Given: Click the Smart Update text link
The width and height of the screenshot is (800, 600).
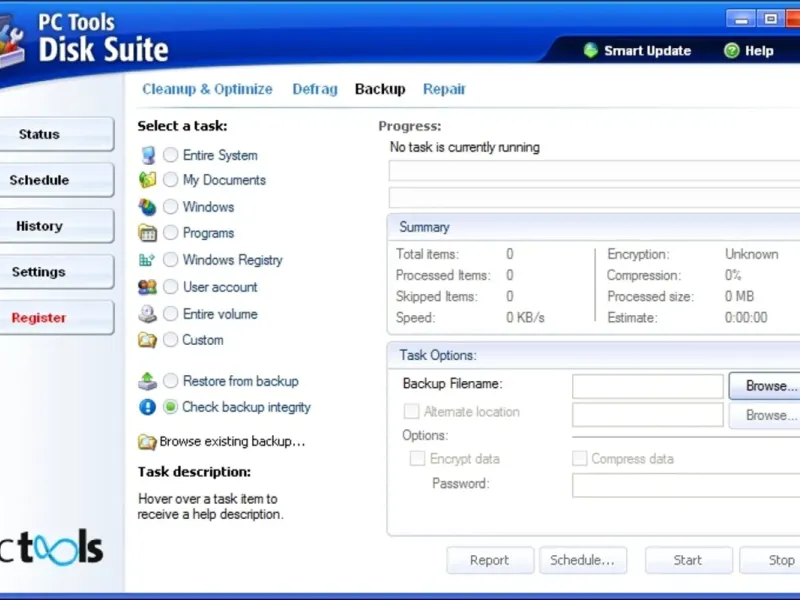Looking at the screenshot, I should click(647, 51).
